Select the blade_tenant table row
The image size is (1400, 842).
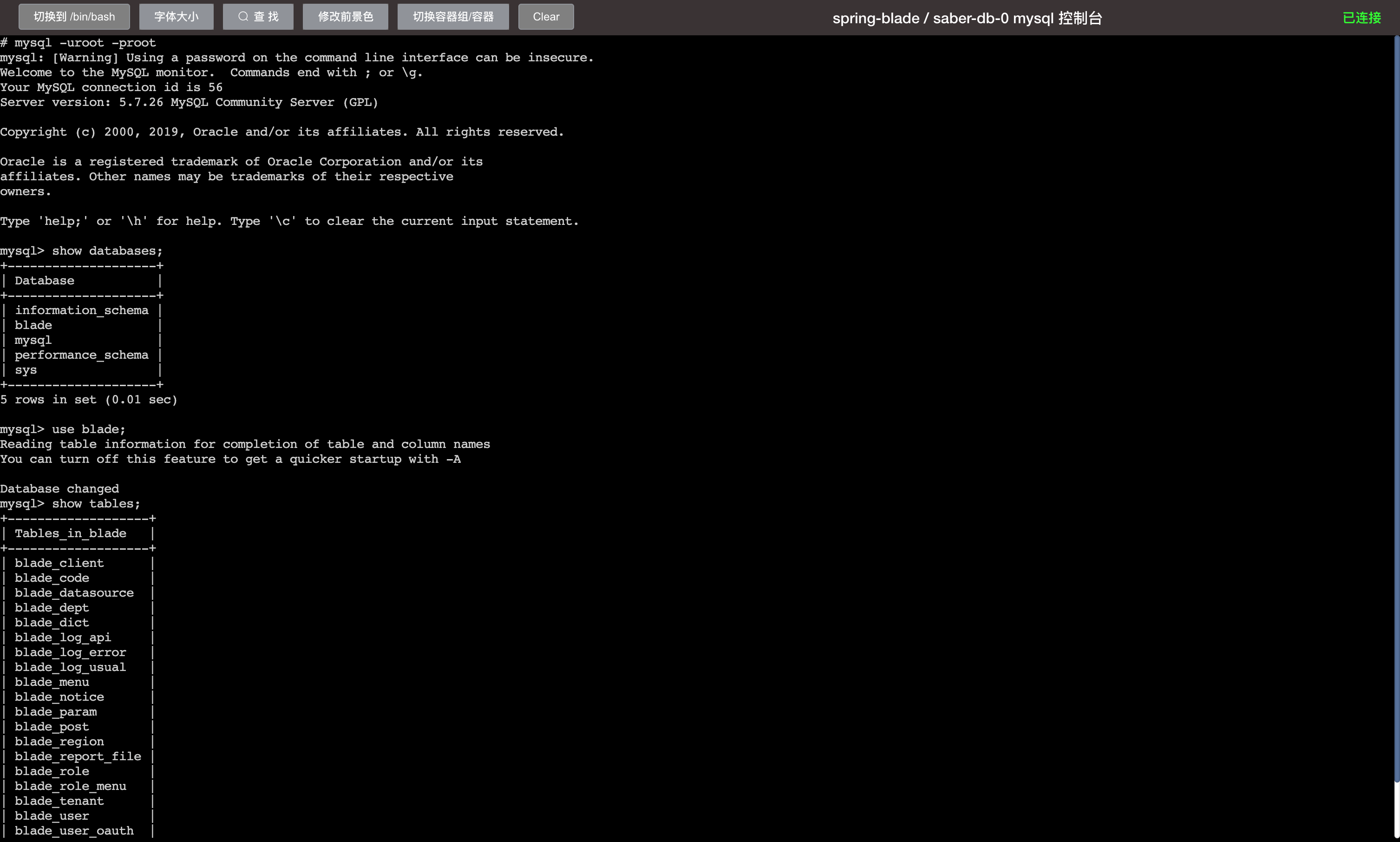click(x=78, y=801)
